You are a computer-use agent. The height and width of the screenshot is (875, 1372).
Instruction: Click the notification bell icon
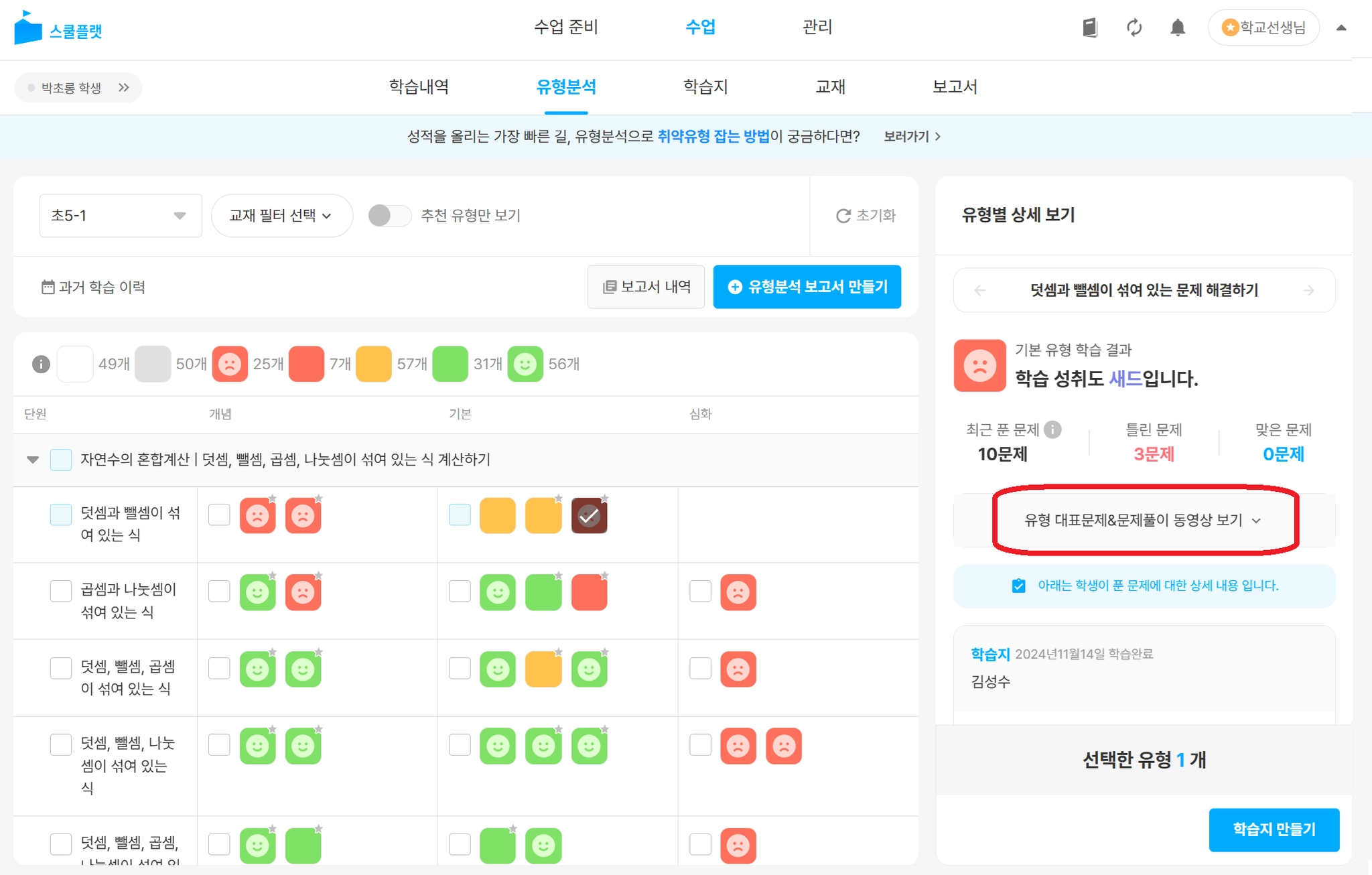(x=1177, y=27)
